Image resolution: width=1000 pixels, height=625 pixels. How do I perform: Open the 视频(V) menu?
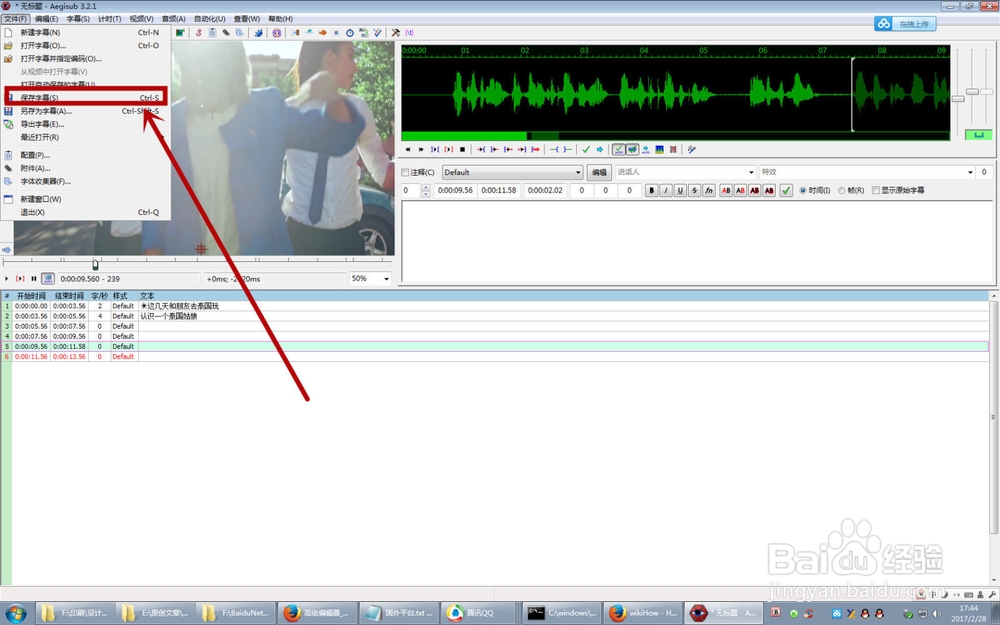[x=141, y=18]
